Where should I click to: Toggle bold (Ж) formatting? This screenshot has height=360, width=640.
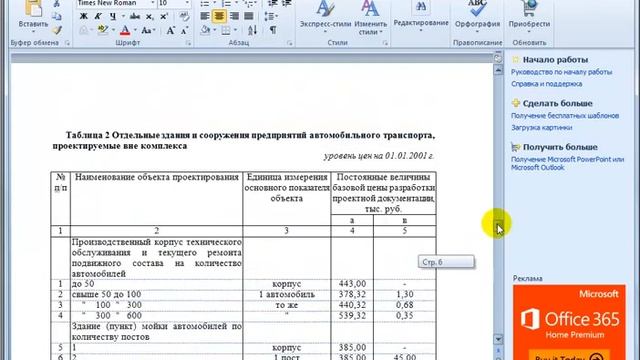[x=84, y=16]
